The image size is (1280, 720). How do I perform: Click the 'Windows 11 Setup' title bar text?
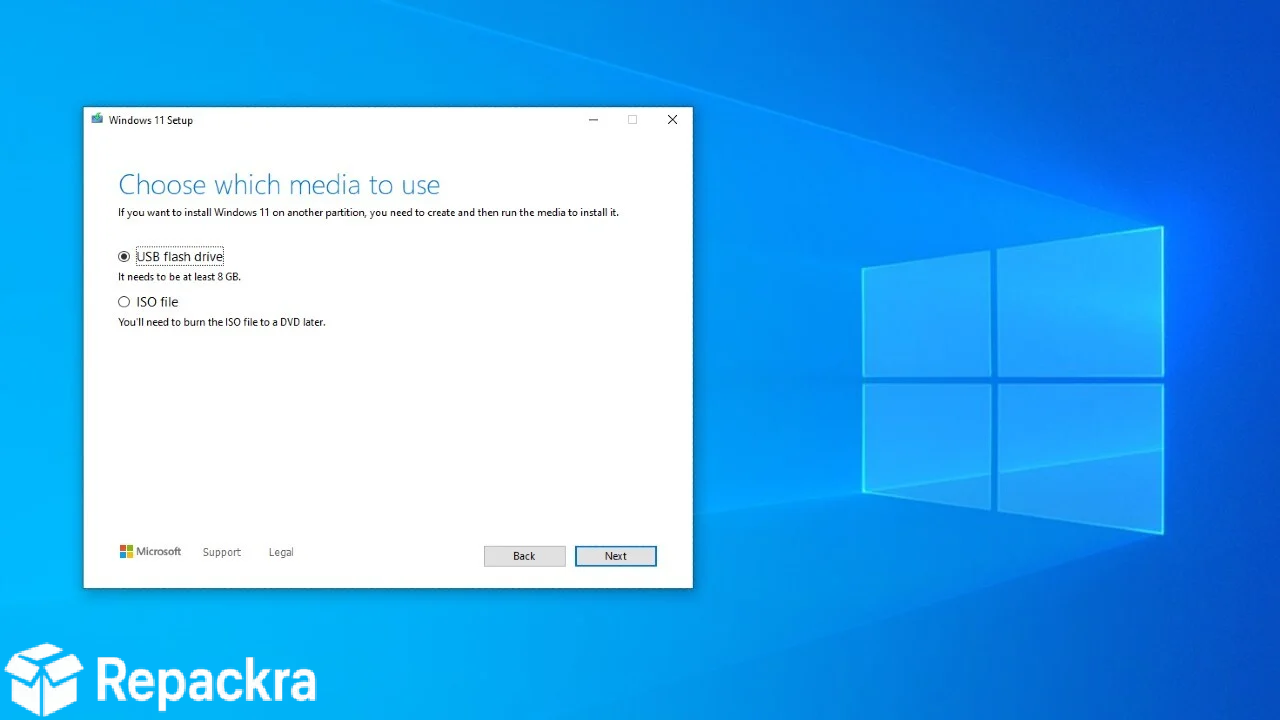click(151, 120)
